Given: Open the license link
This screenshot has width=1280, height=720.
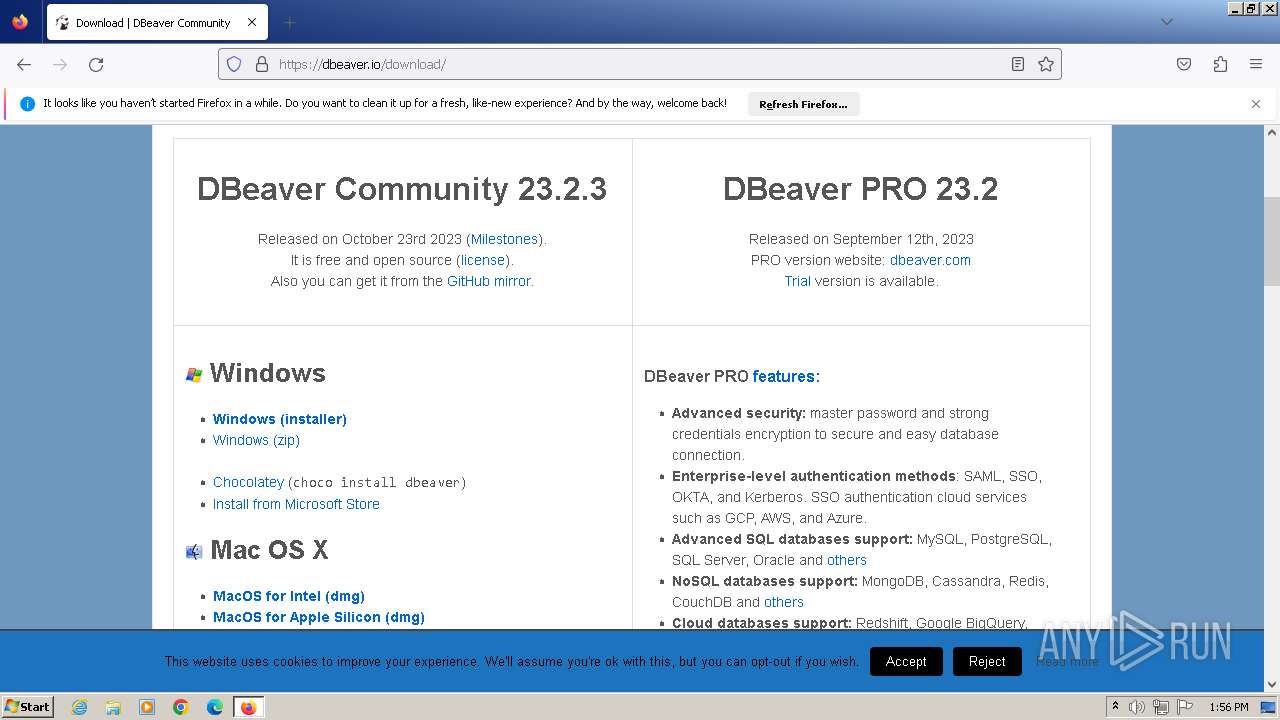Looking at the screenshot, I should [483, 260].
